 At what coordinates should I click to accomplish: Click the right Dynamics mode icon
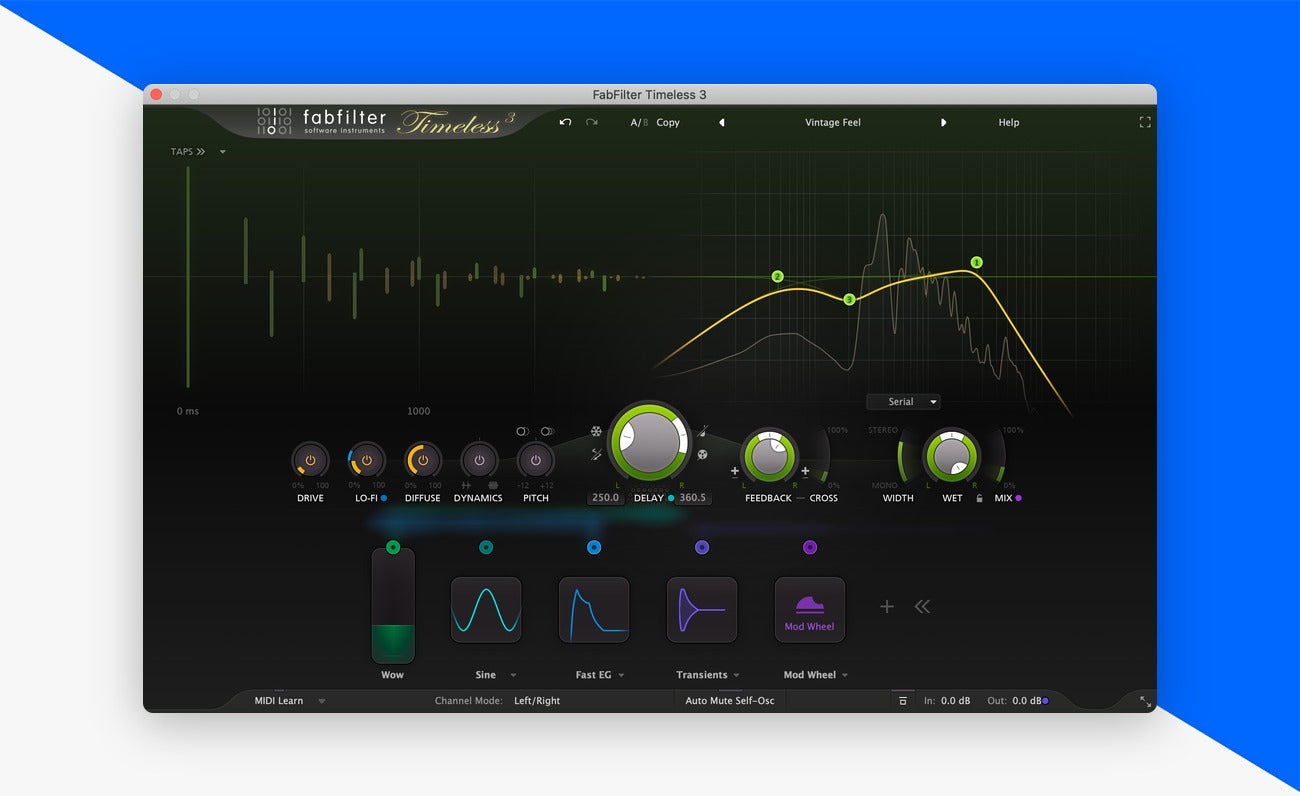tap(492, 485)
